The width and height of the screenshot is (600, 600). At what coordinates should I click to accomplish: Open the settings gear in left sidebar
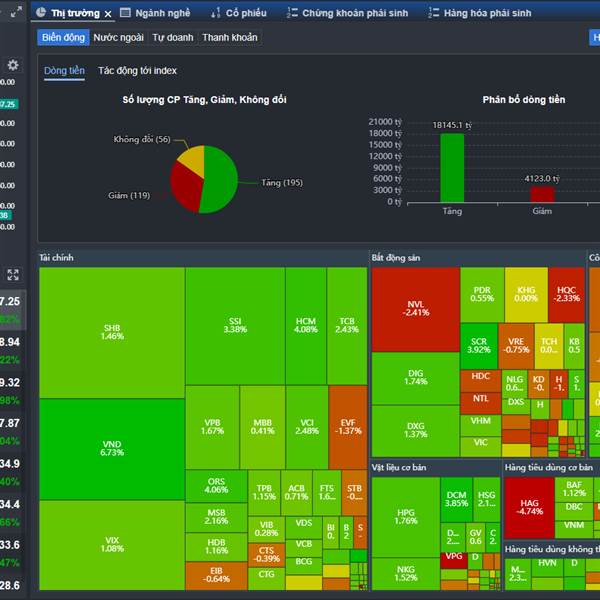tap(13, 65)
